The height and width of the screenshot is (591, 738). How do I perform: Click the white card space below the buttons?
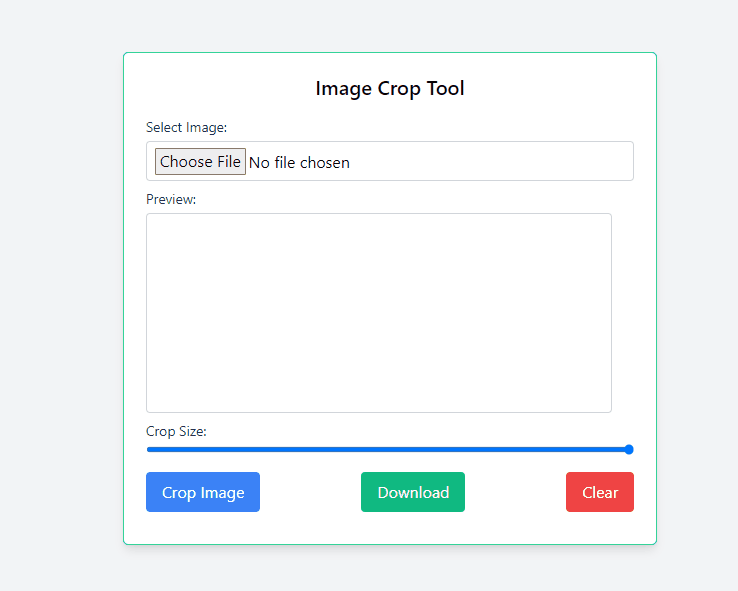click(390, 528)
